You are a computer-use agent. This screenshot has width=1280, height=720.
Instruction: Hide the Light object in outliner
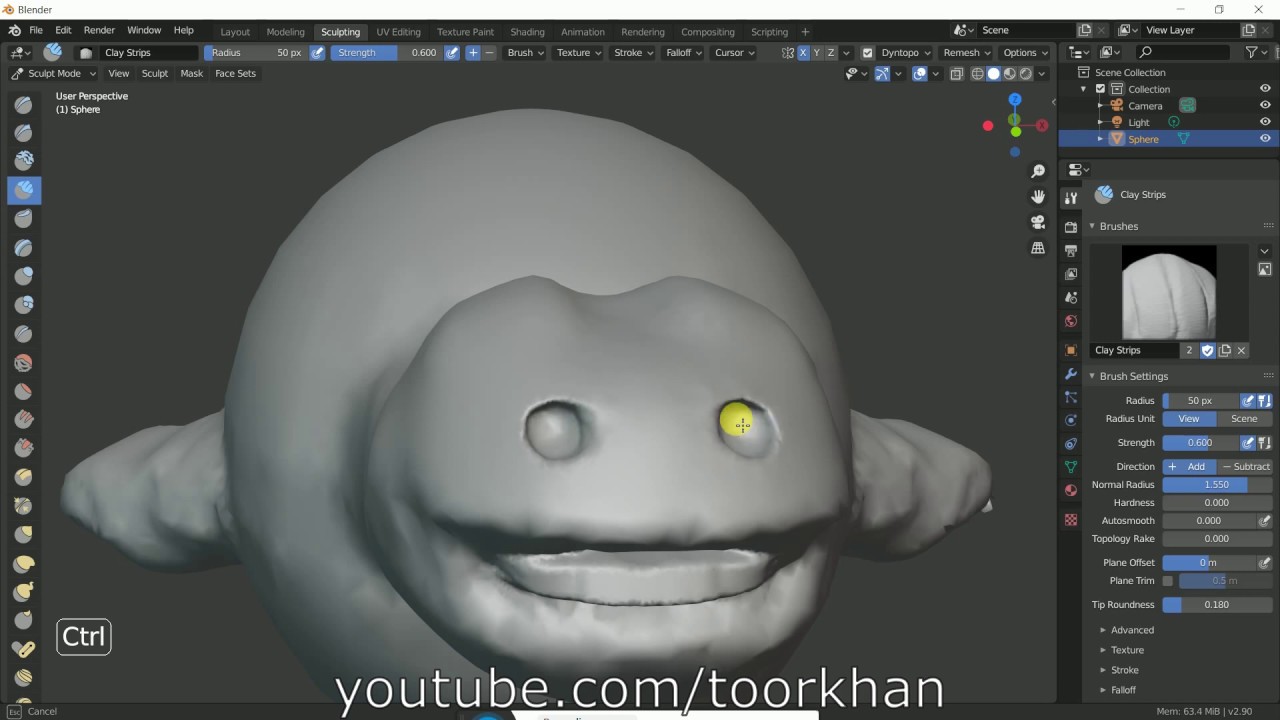[x=1264, y=122]
